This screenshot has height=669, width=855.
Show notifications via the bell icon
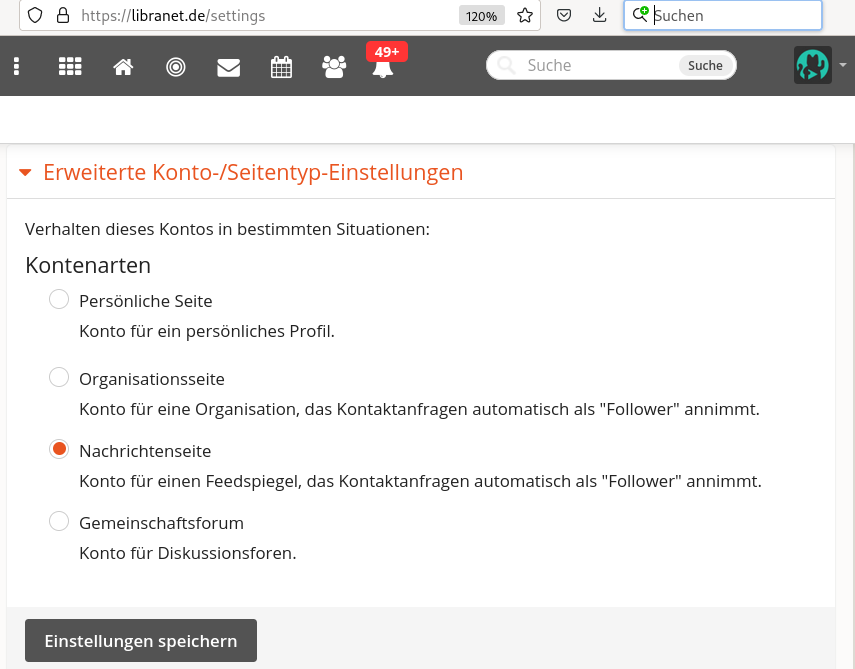[x=382, y=68]
